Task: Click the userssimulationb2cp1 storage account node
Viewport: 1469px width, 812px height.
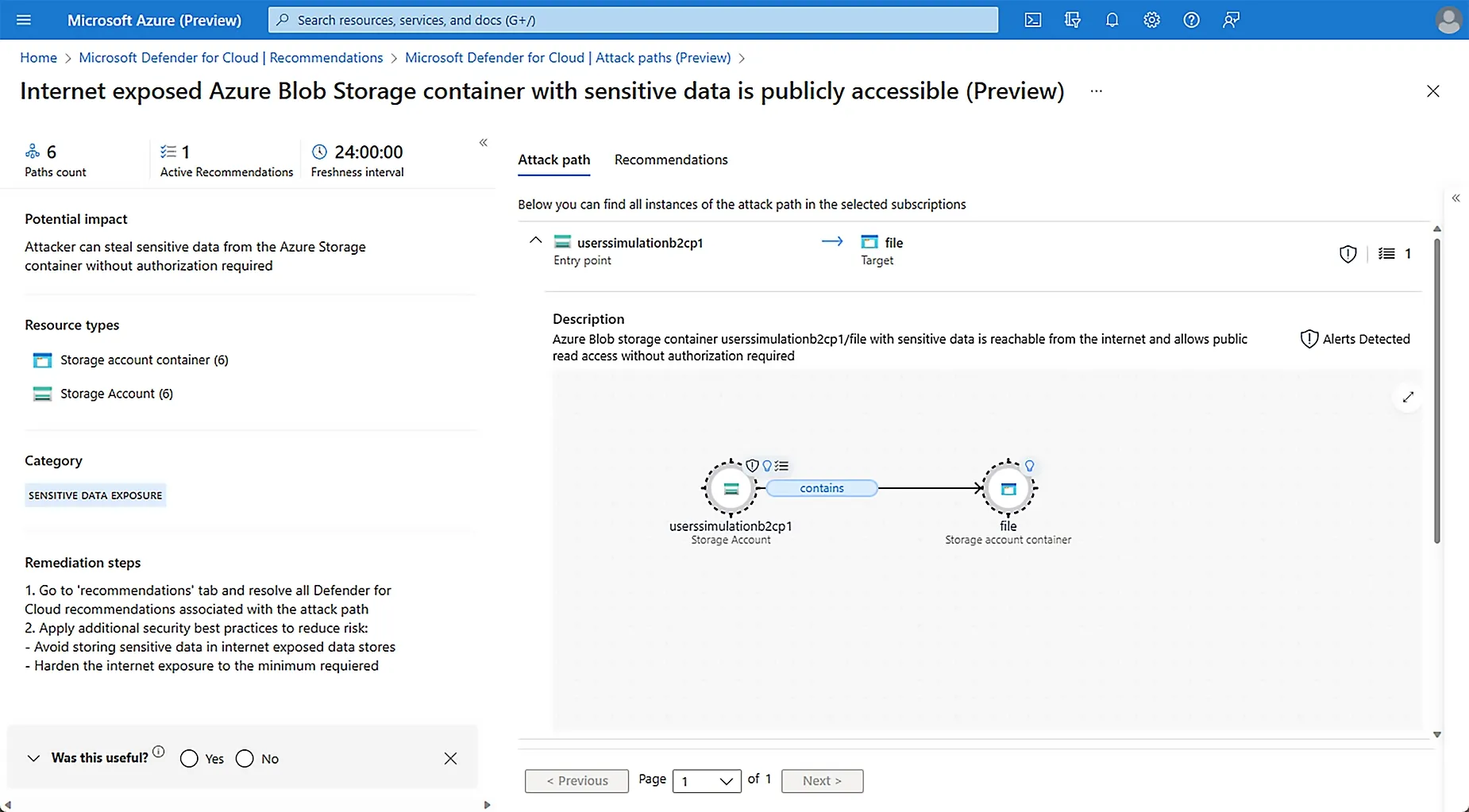Action: (x=731, y=488)
